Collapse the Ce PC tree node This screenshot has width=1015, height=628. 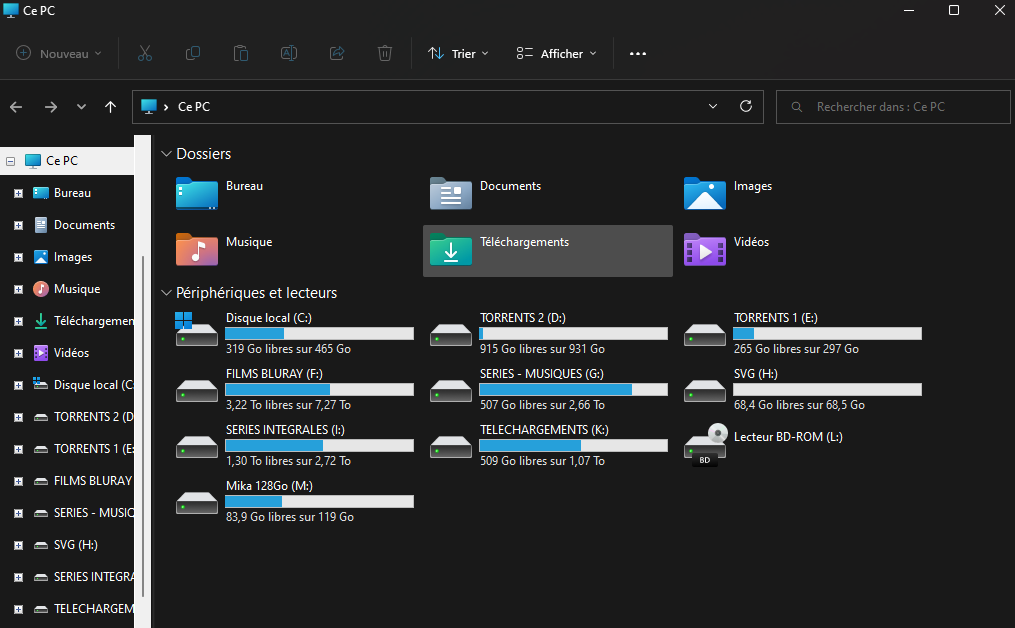click(11, 161)
